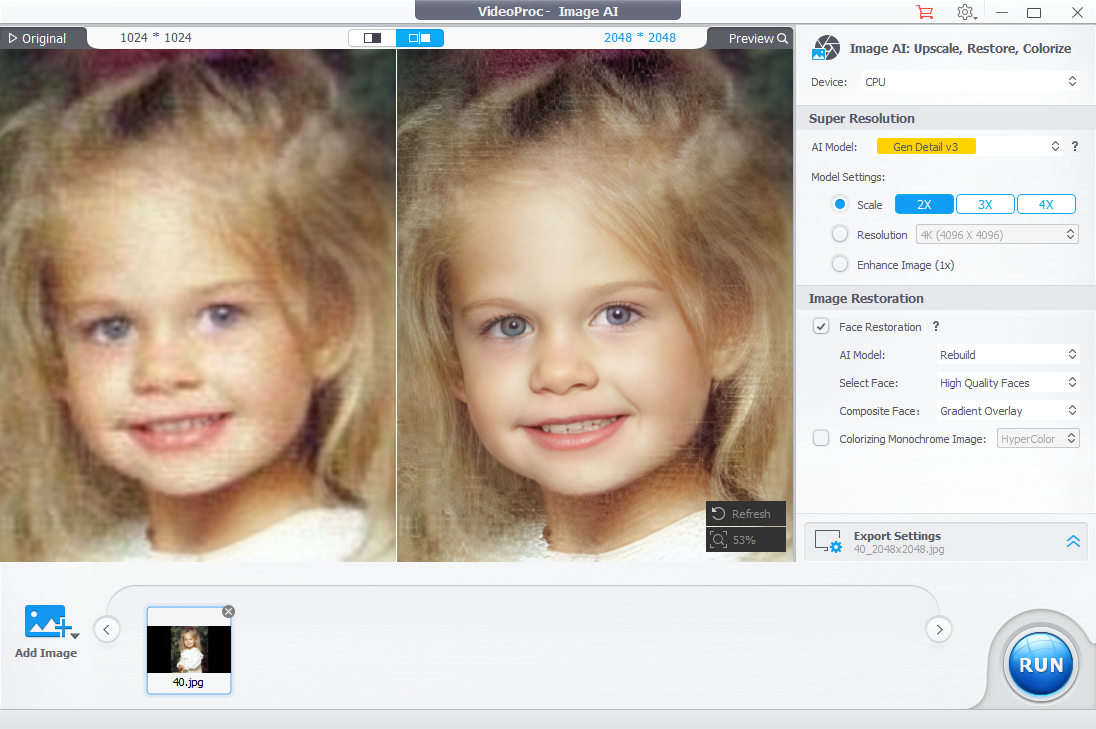Select the Resolution radio button
Image resolution: width=1096 pixels, height=729 pixels.
(x=840, y=234)
